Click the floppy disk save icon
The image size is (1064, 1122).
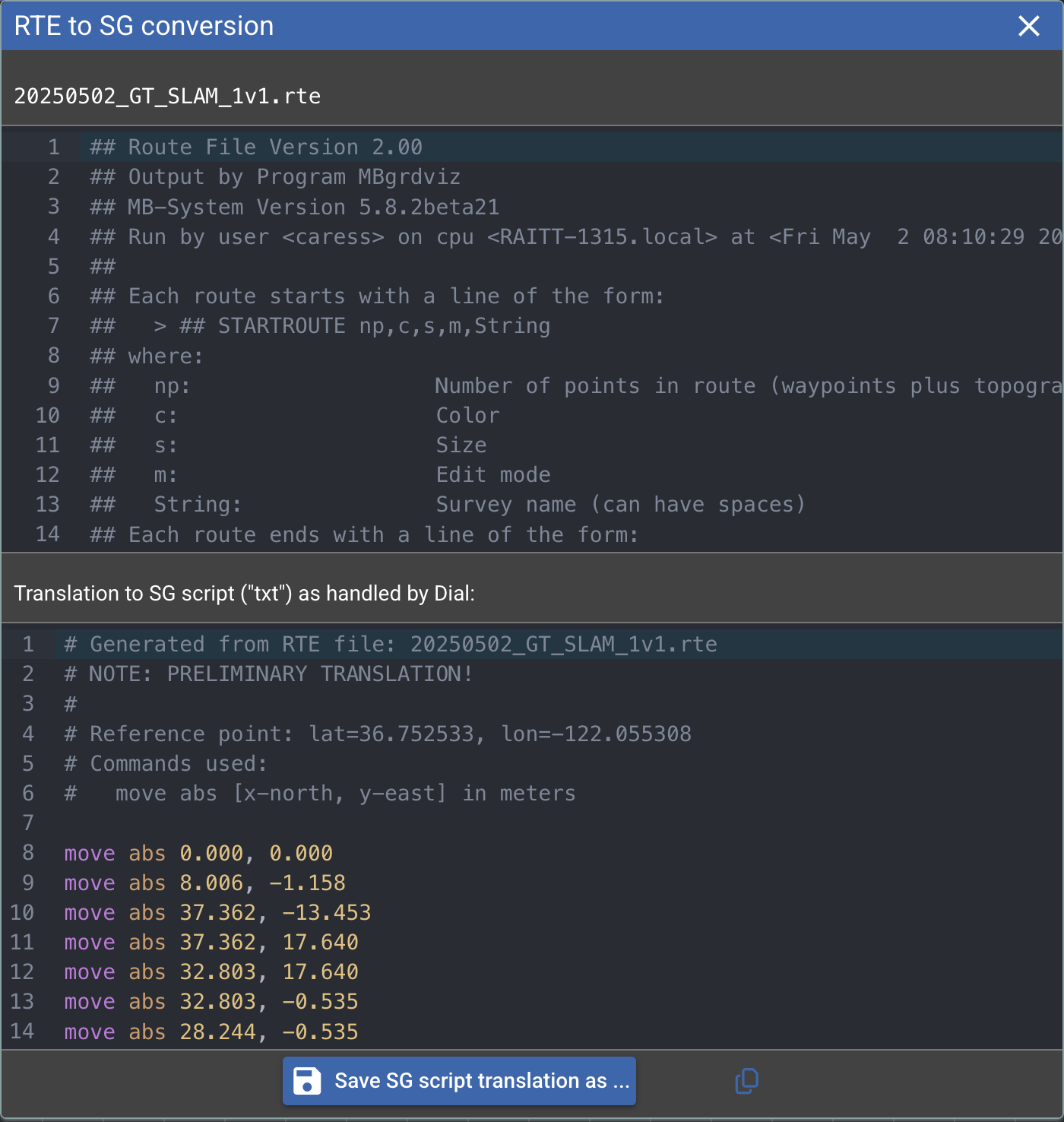307,1080
